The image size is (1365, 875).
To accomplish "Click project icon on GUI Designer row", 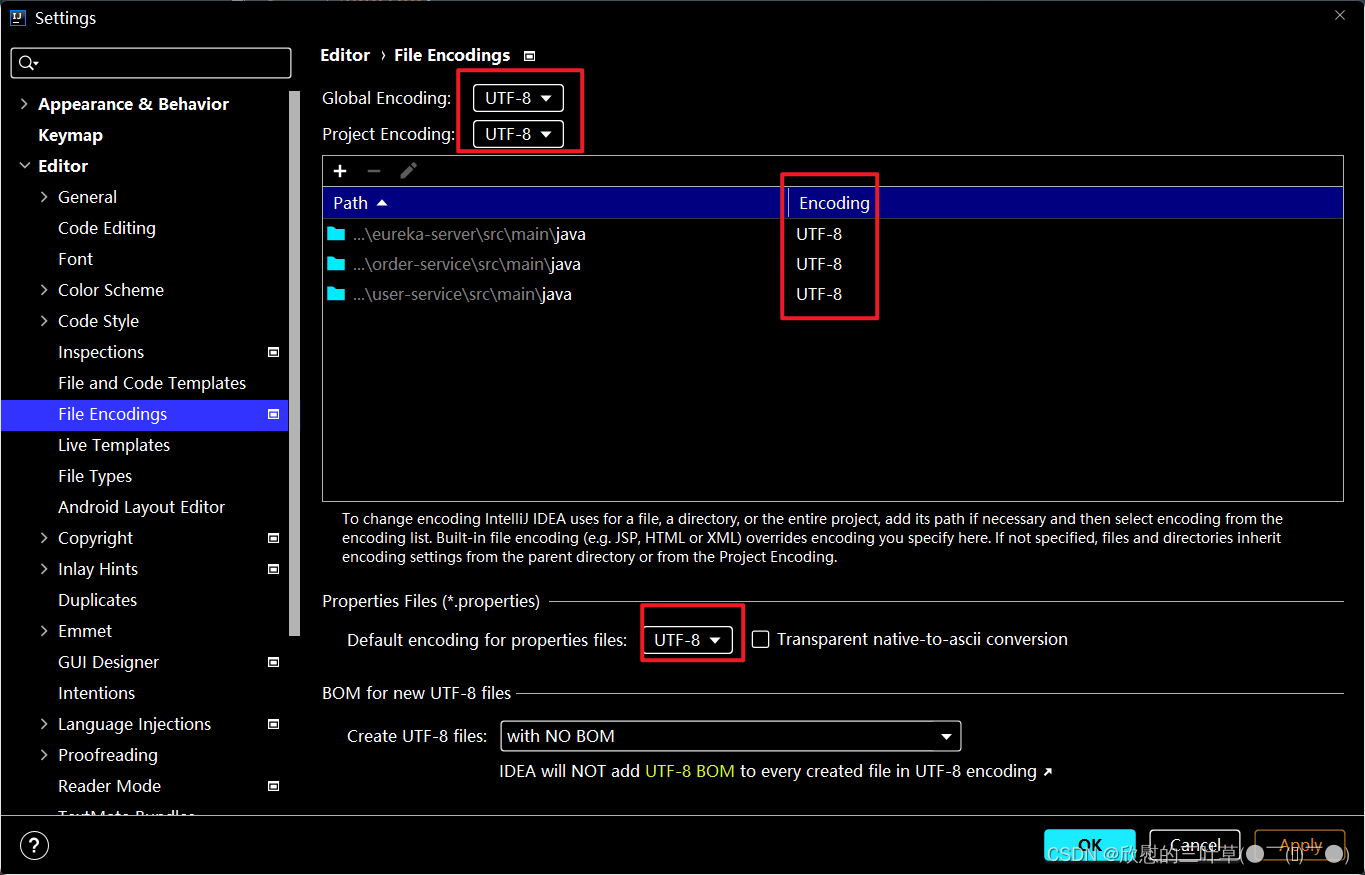I will 274,662.
